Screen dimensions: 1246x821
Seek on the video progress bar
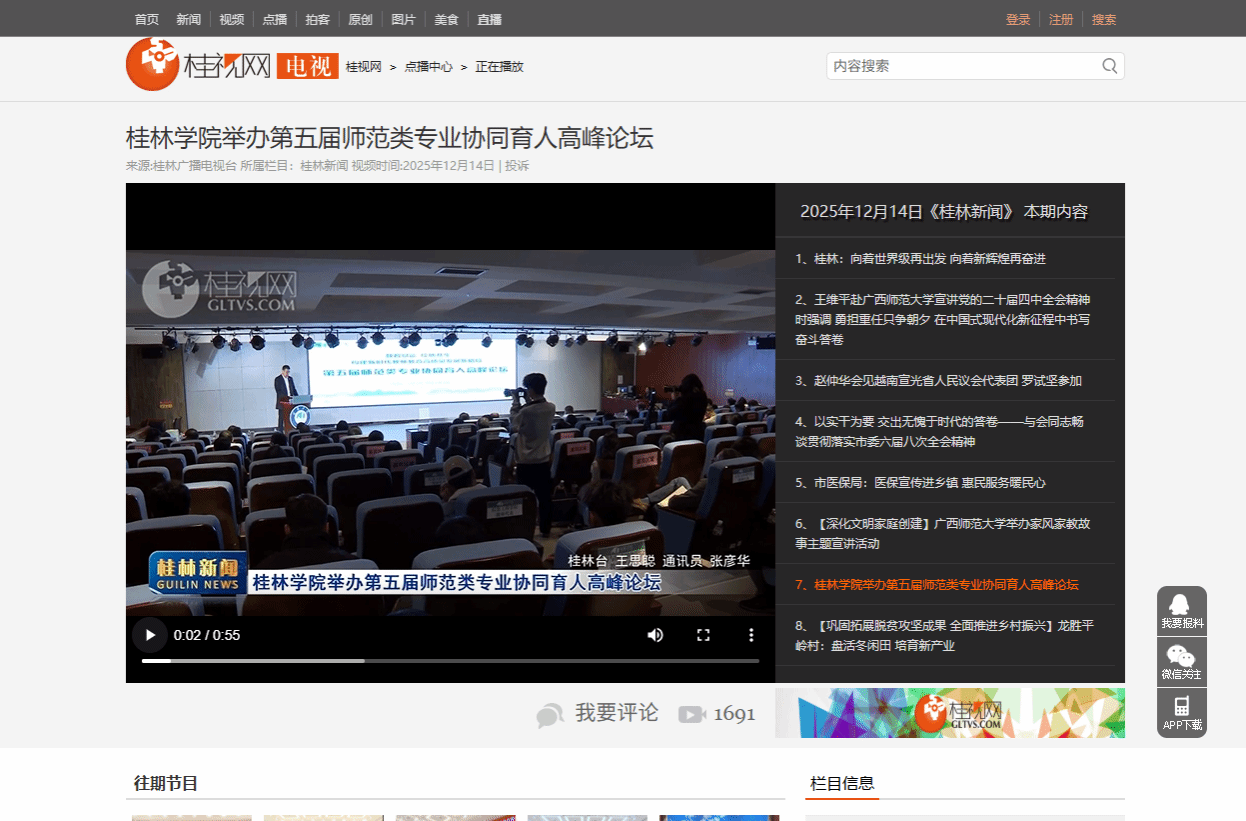pyautogui.click(x=450, y=660)
